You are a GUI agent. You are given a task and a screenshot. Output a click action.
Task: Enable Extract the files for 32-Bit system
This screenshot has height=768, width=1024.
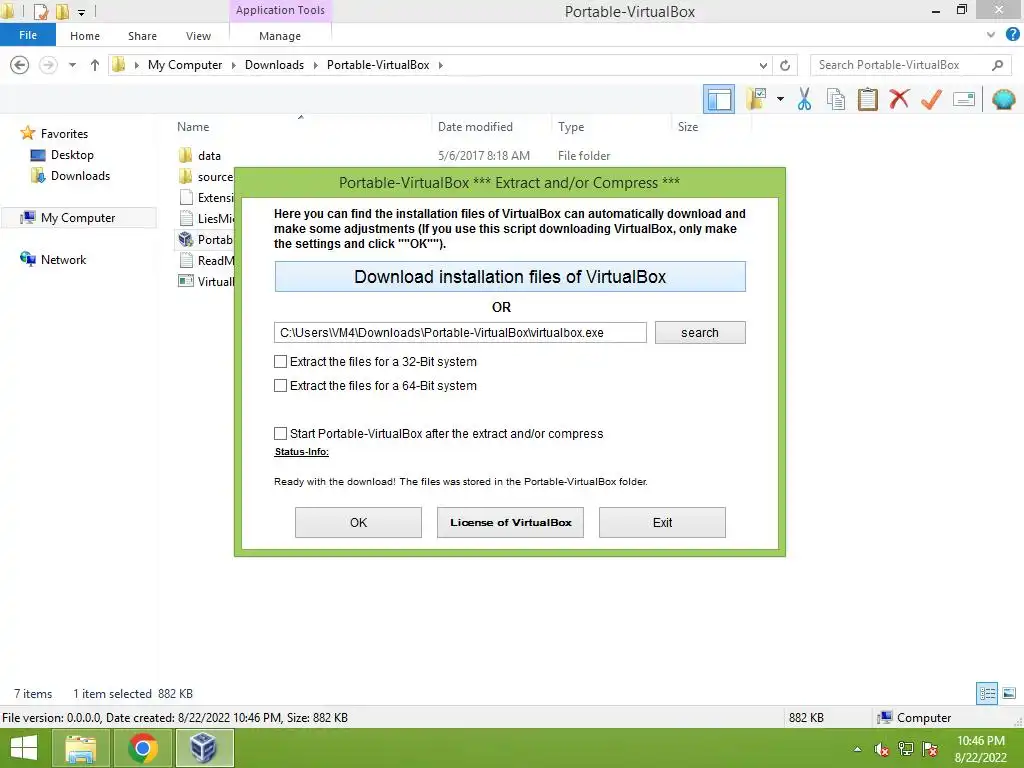pos(280,361)
